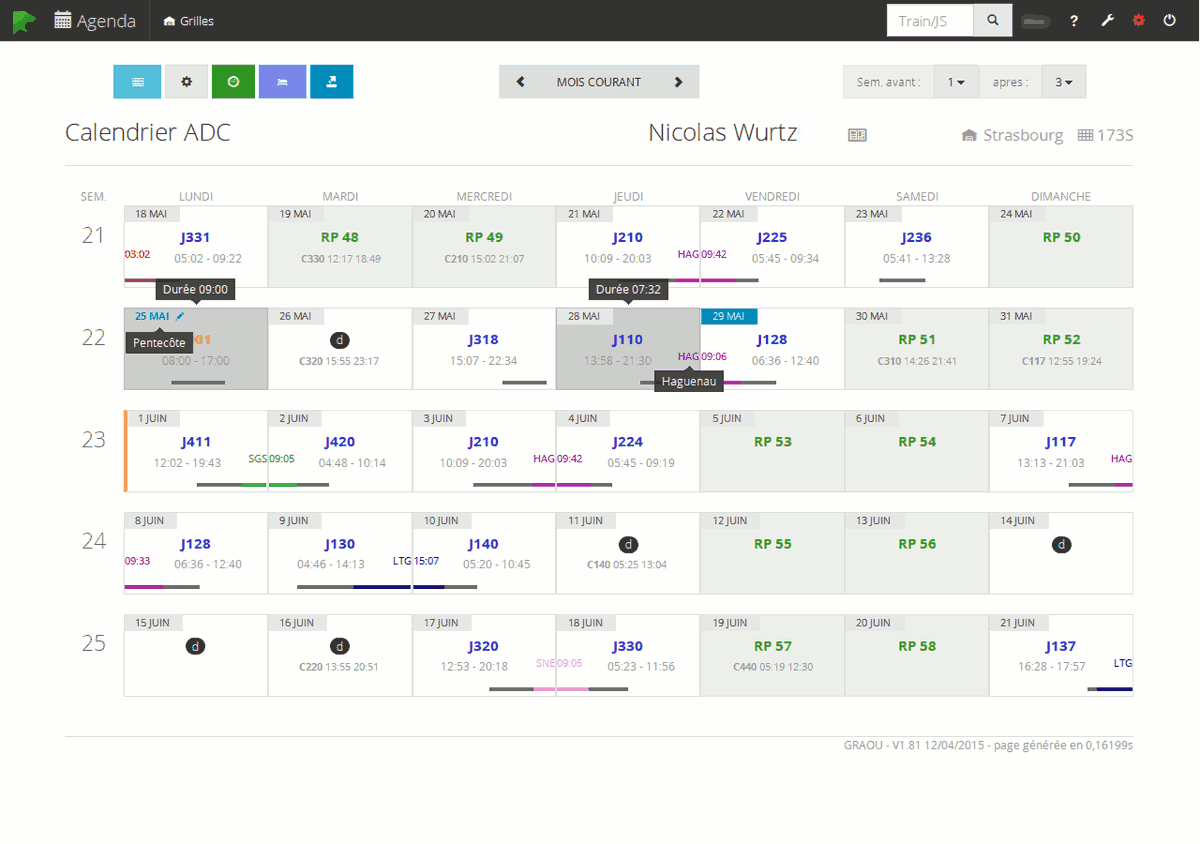
Task: Select J225 on 22 MAI
Action: [772, 237]
